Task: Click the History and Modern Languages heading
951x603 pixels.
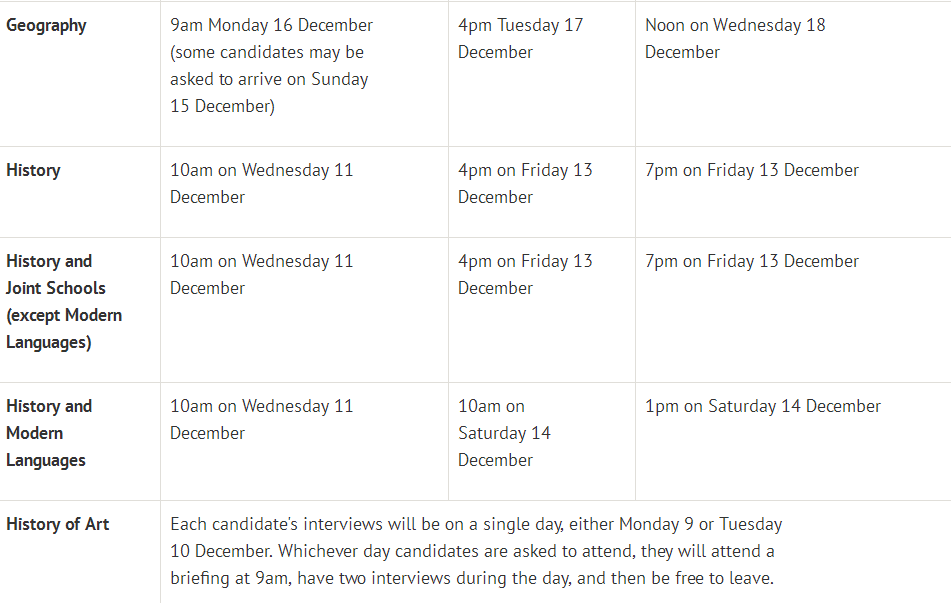Action: point(49,433)
